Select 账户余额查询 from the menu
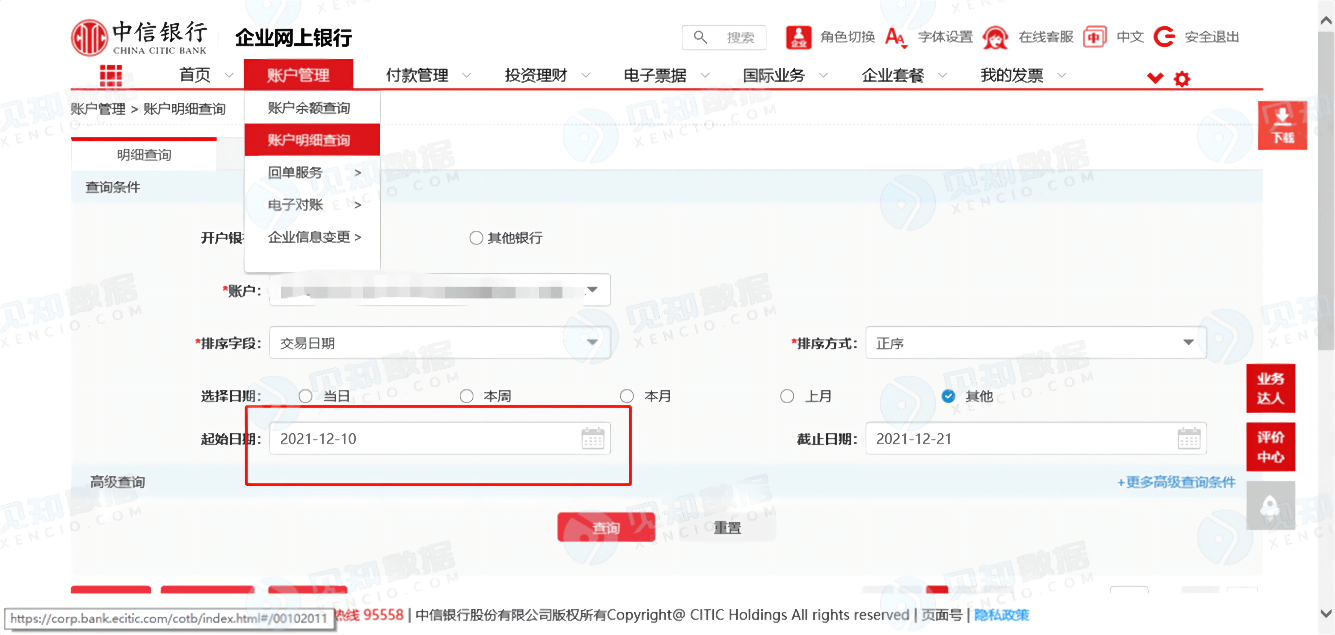1335x635 pixels. [x=309, y=108]
